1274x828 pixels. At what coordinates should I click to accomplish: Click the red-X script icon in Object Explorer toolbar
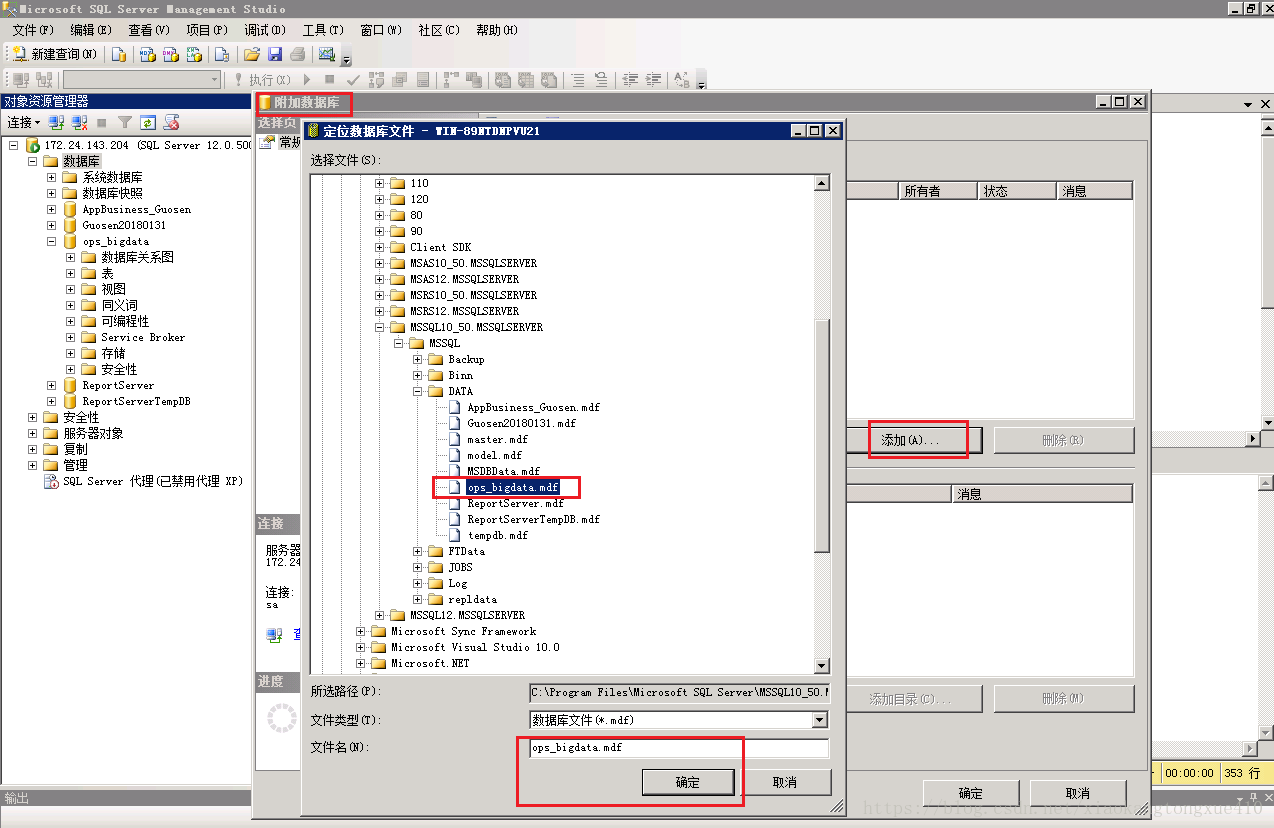[x=171, y=122]
